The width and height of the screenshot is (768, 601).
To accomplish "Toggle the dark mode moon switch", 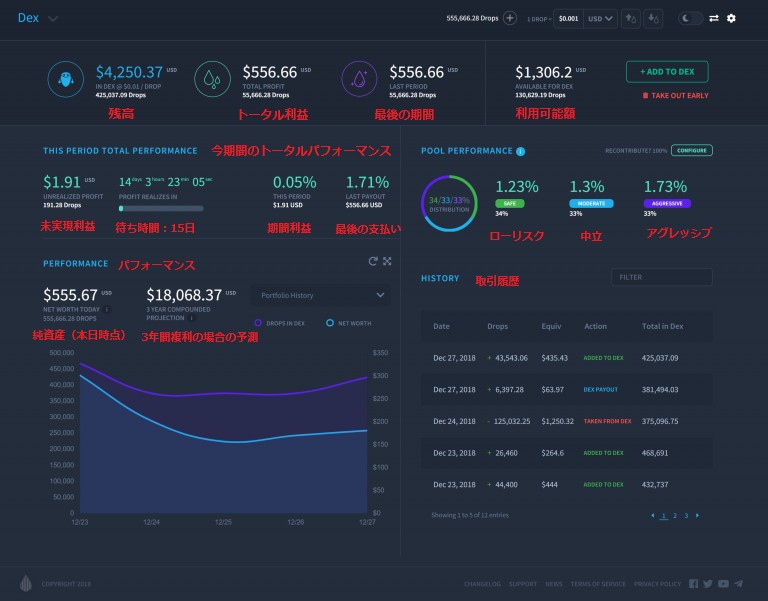I will [x=690, y=18].
